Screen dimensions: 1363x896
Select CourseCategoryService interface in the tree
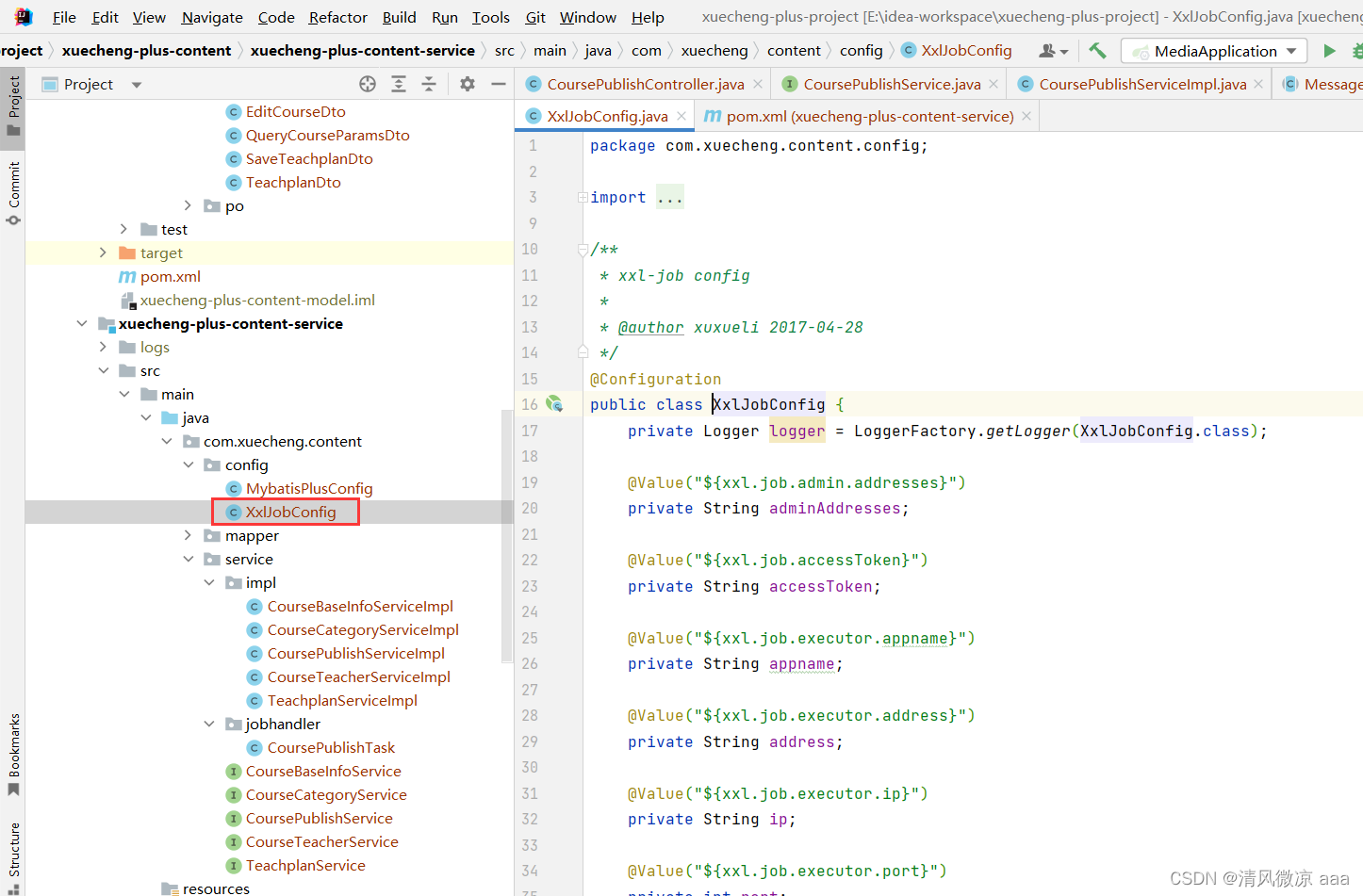click(x=326, y=794)
